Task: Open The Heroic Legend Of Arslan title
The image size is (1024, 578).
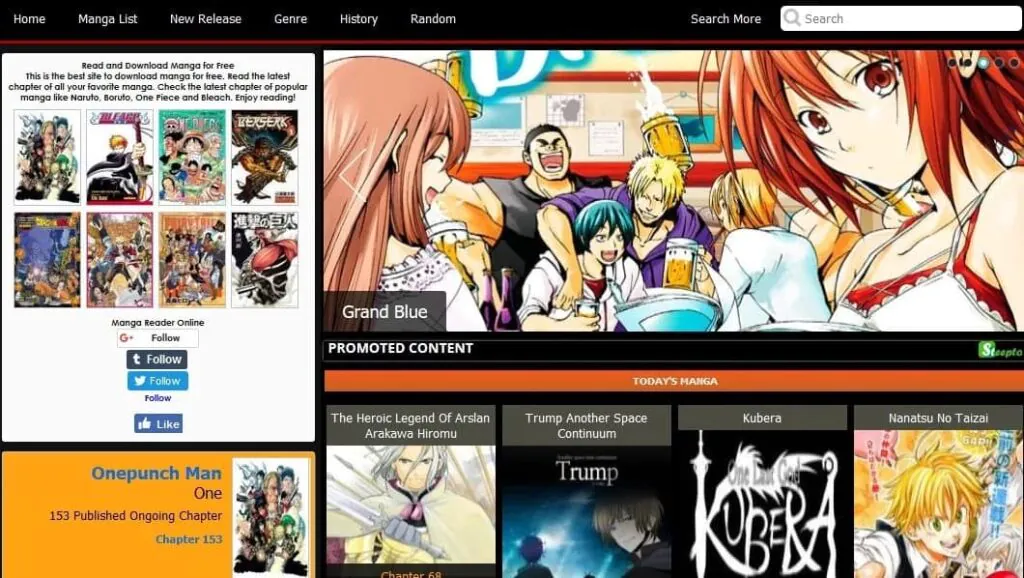Action: 411,426
